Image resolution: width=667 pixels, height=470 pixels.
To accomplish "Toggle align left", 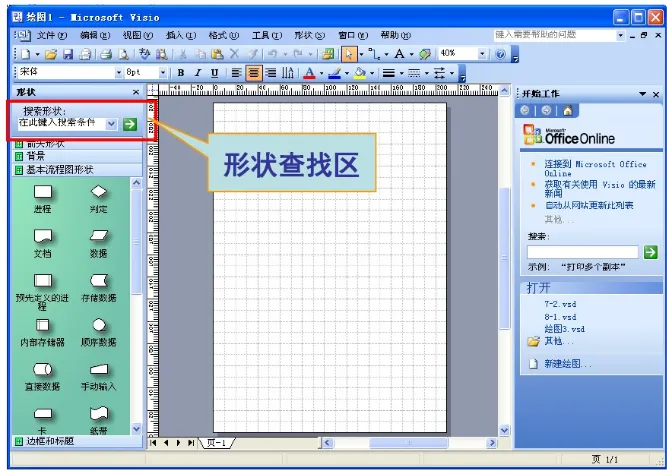I will [x=237, y=73].
